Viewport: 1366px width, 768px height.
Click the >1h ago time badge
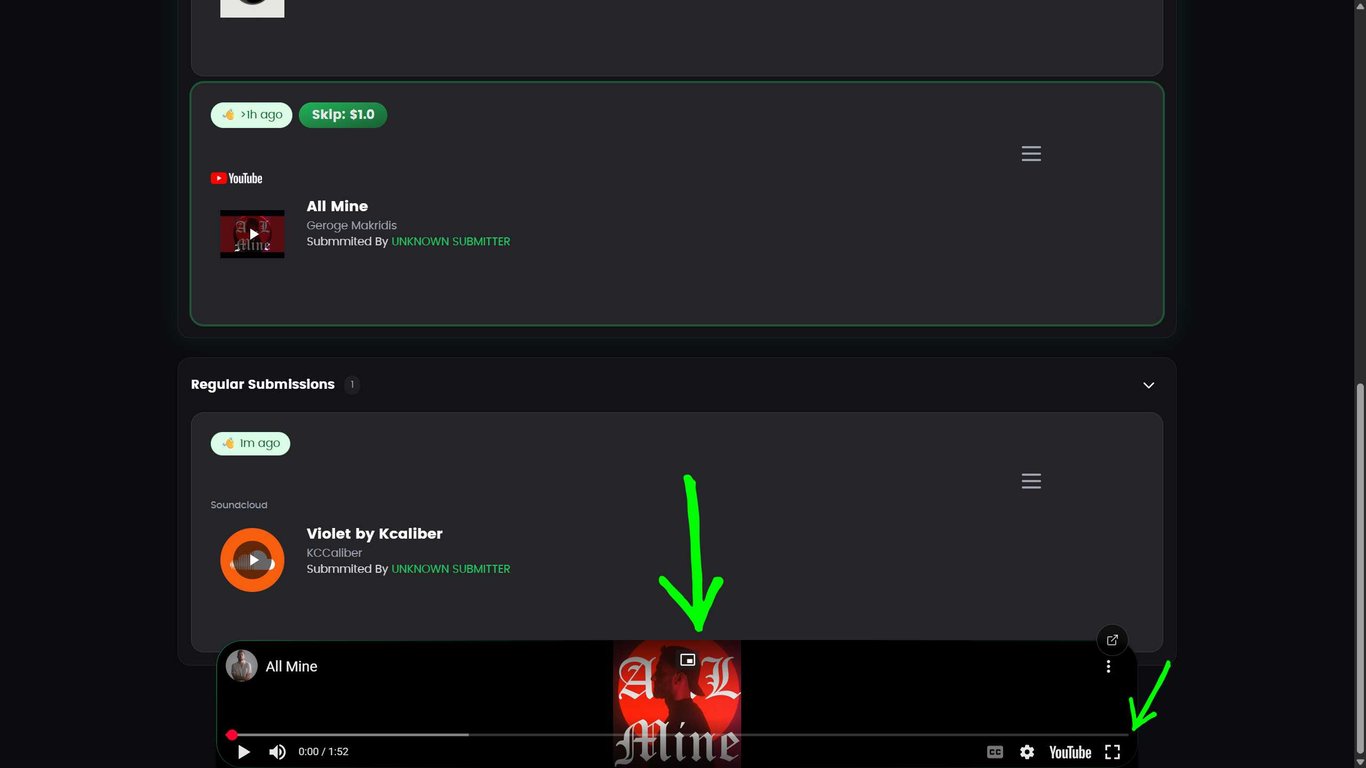[252, 115]
